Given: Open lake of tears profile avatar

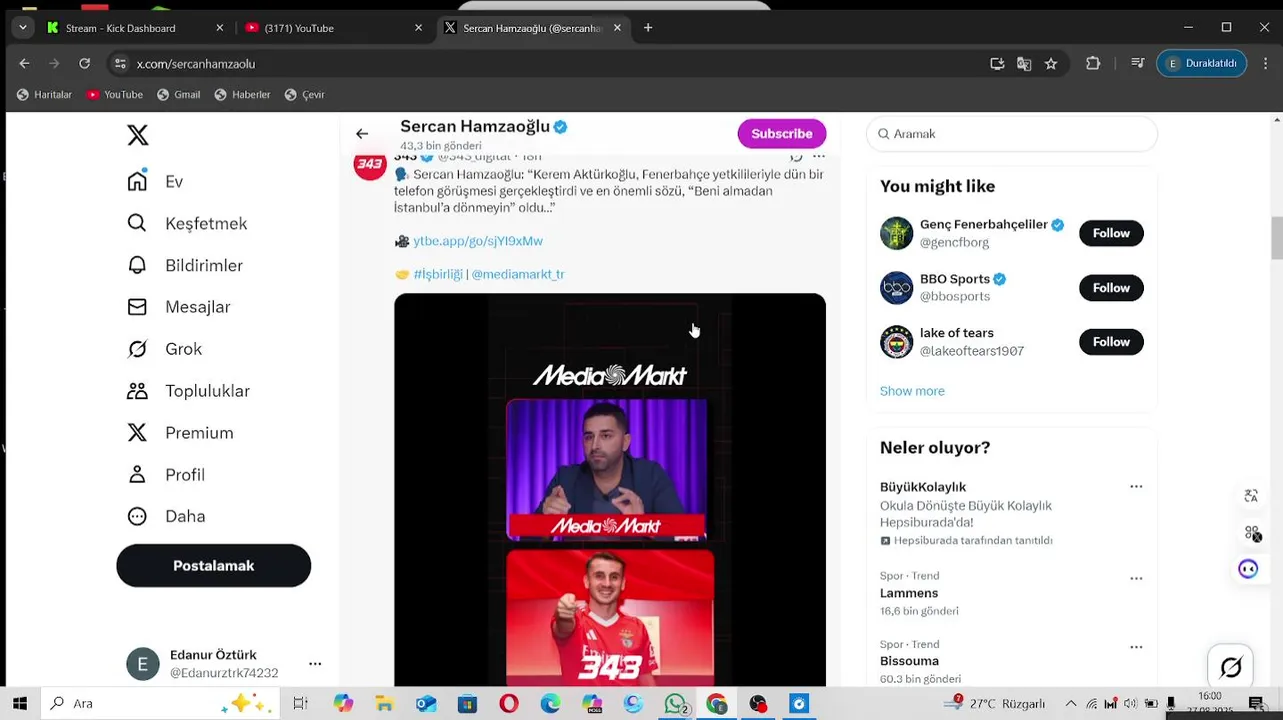Looking at the screenshot, I should 896,342.
